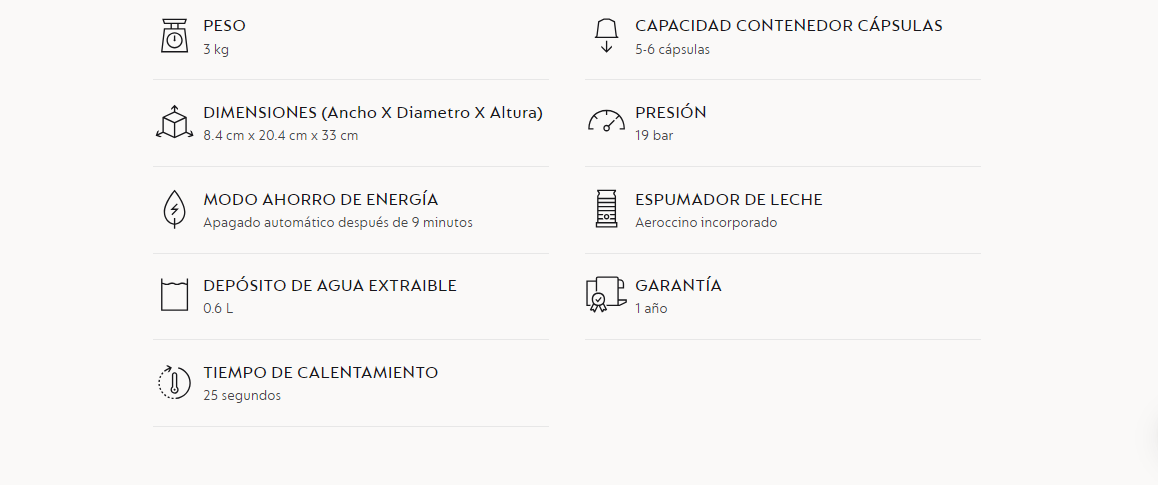The height and width of the screenshot is (485, 1158).
Task: Click the PRESIÓN heading
Action: coord(671,113)
